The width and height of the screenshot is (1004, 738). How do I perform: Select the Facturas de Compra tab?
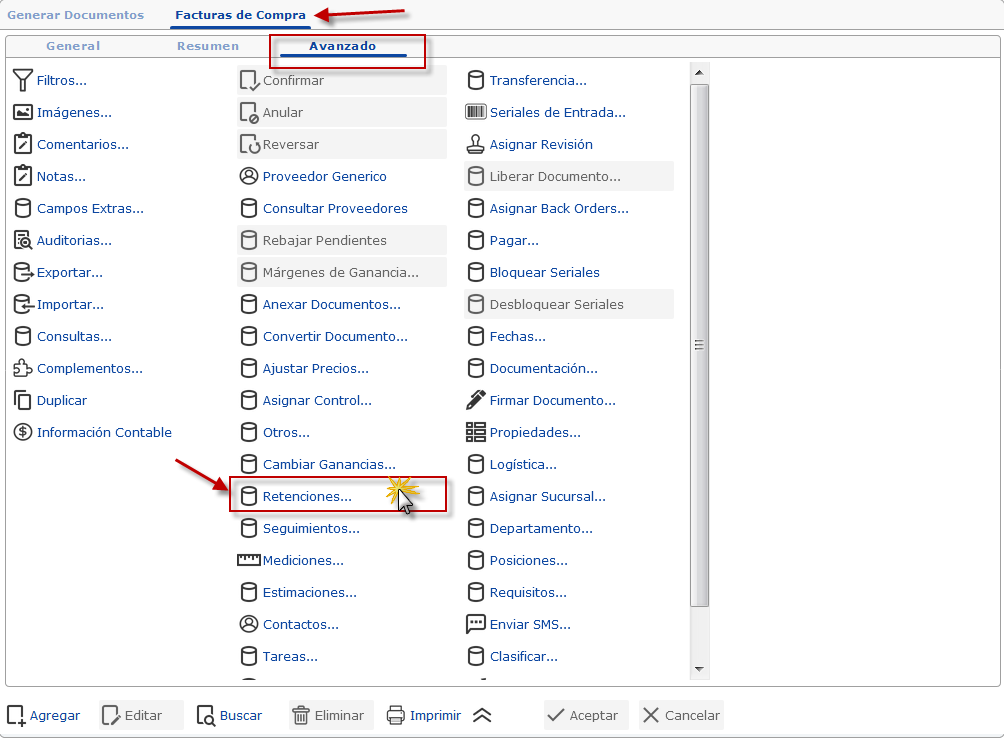(x=240, y=15)
